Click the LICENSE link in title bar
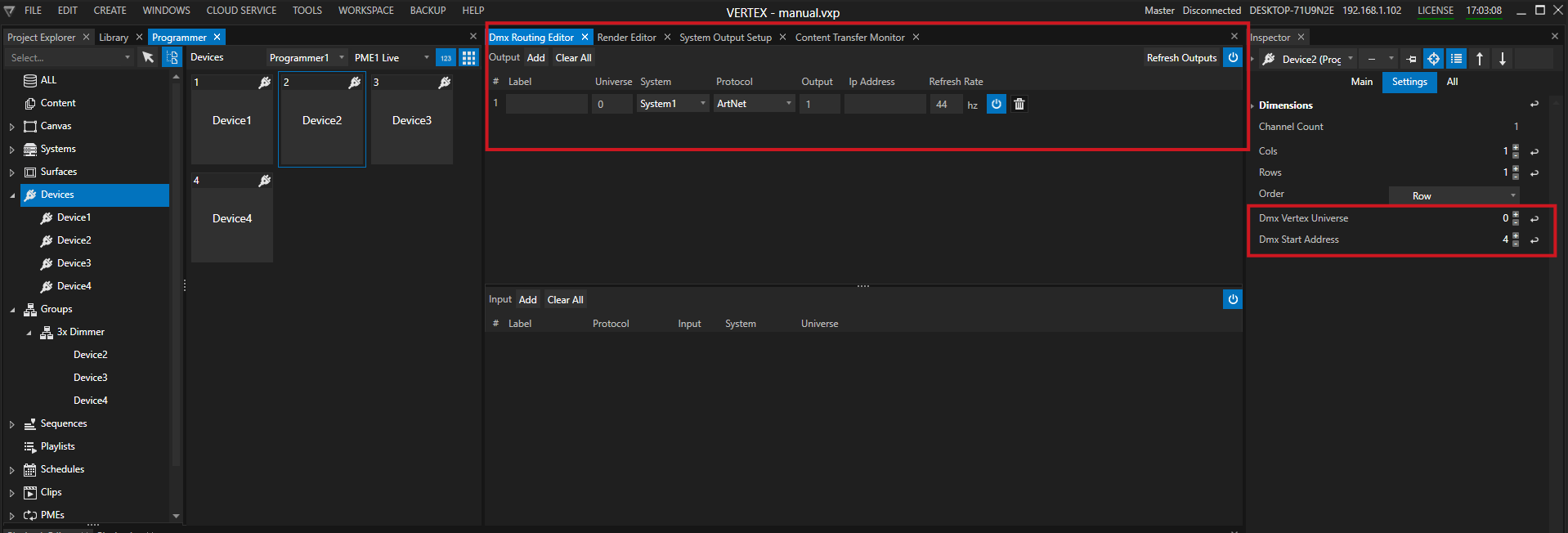Viewport: 1568px width, 533px height. point(1435,11)
